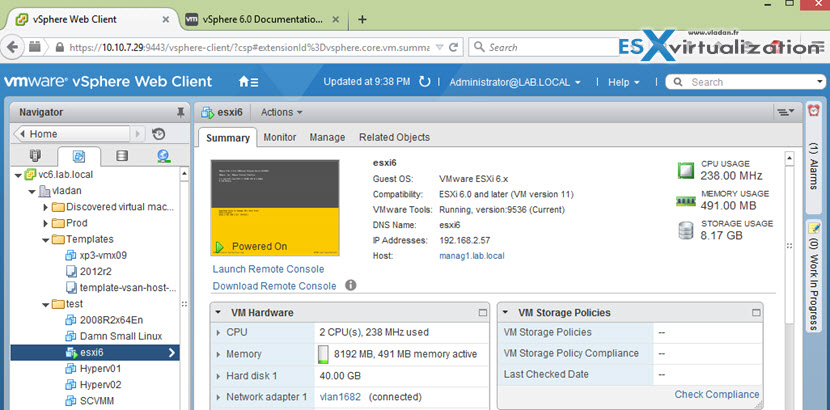Screen dimensions: 830x410
Task: Switch to the Monitor tab
Action: pyautogui.click(x=279, y=137)
